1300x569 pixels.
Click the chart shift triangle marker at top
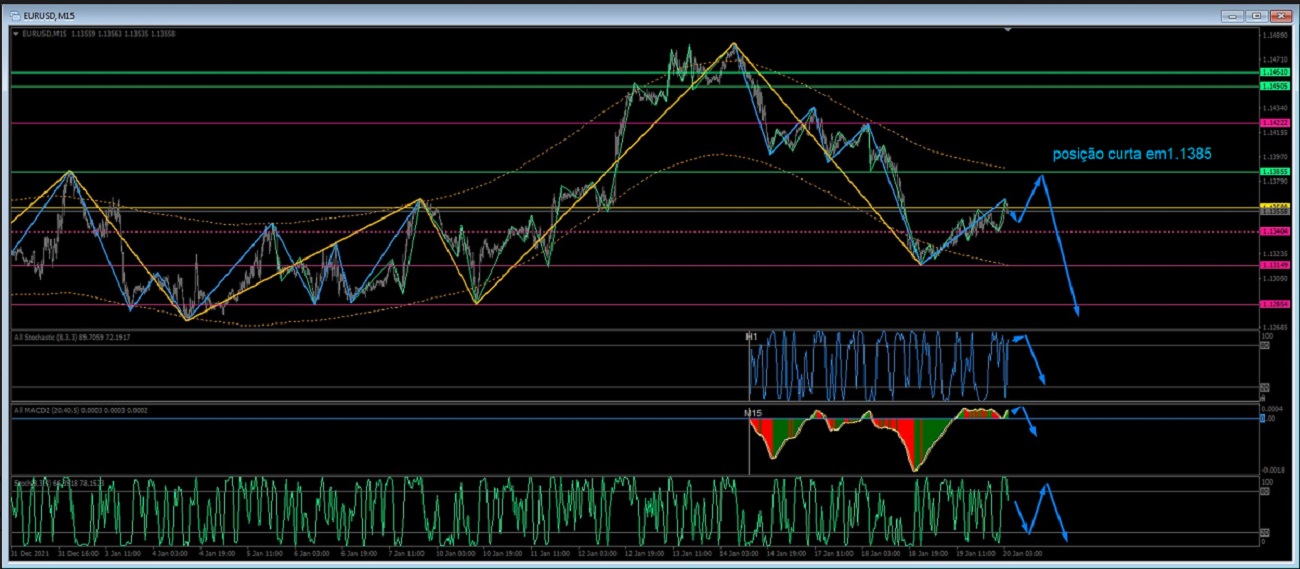click(x=1007, y=30)
